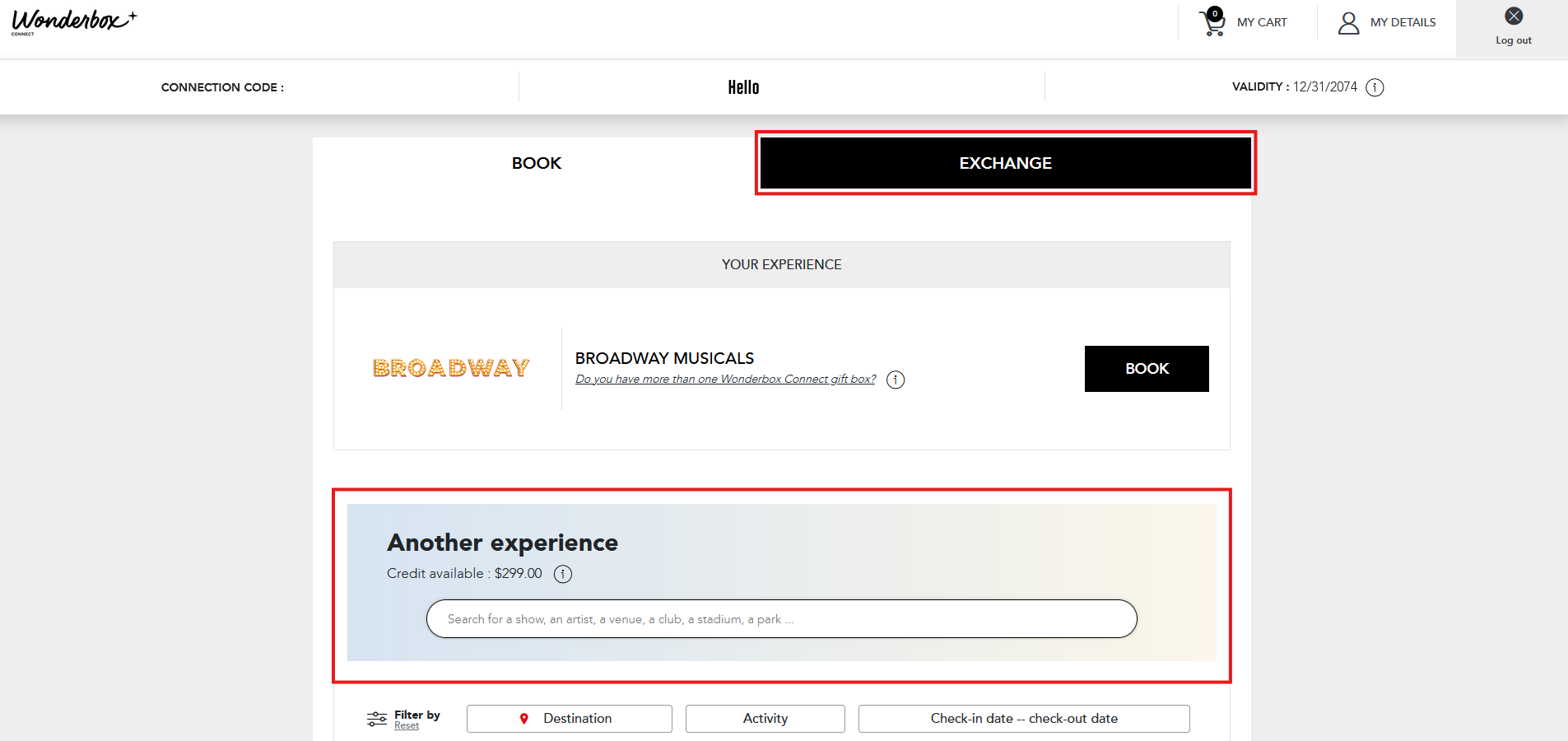Image resolution: width=1568 pixels, height=741 pixels.
Task: Show validity date info icon
Action: click(1375, 87)
